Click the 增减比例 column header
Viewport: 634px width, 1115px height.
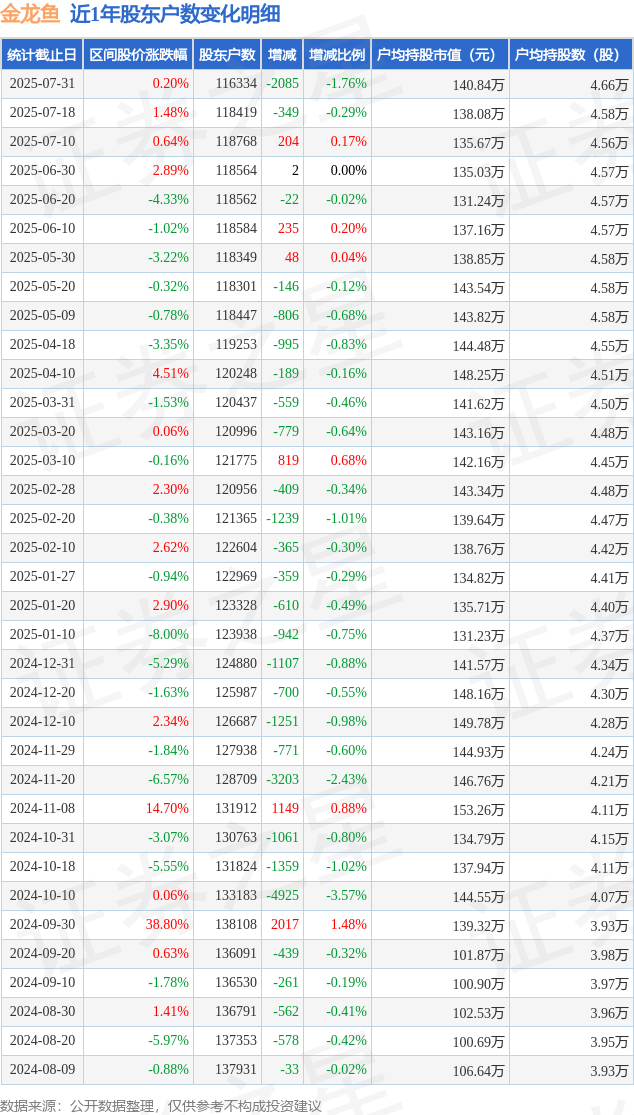[337, 54]
